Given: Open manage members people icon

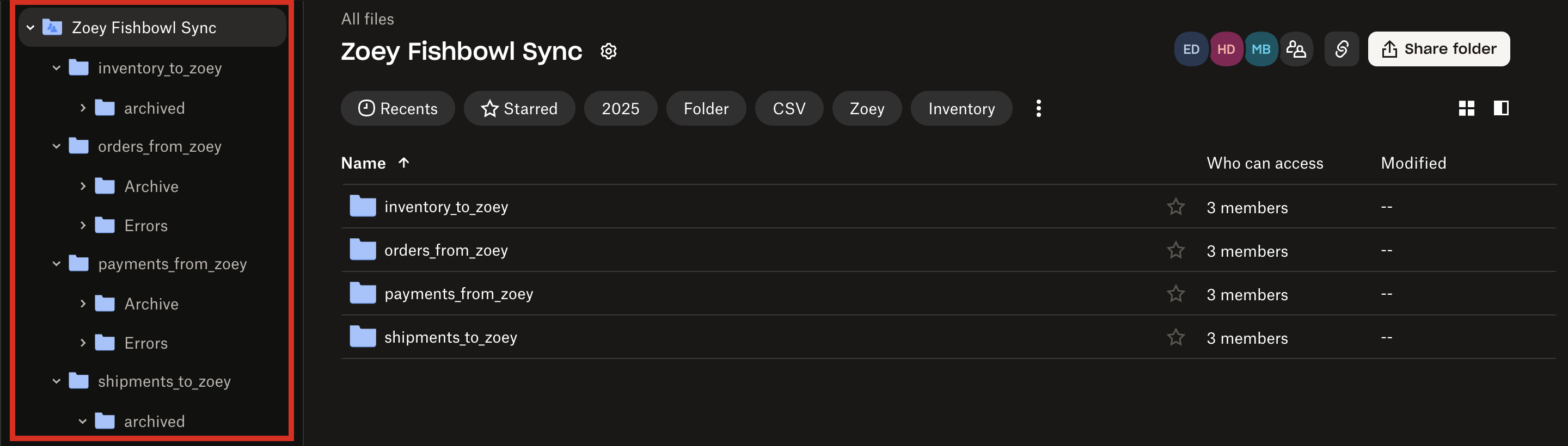Looking at the screenshot, I should [1296, 49].
